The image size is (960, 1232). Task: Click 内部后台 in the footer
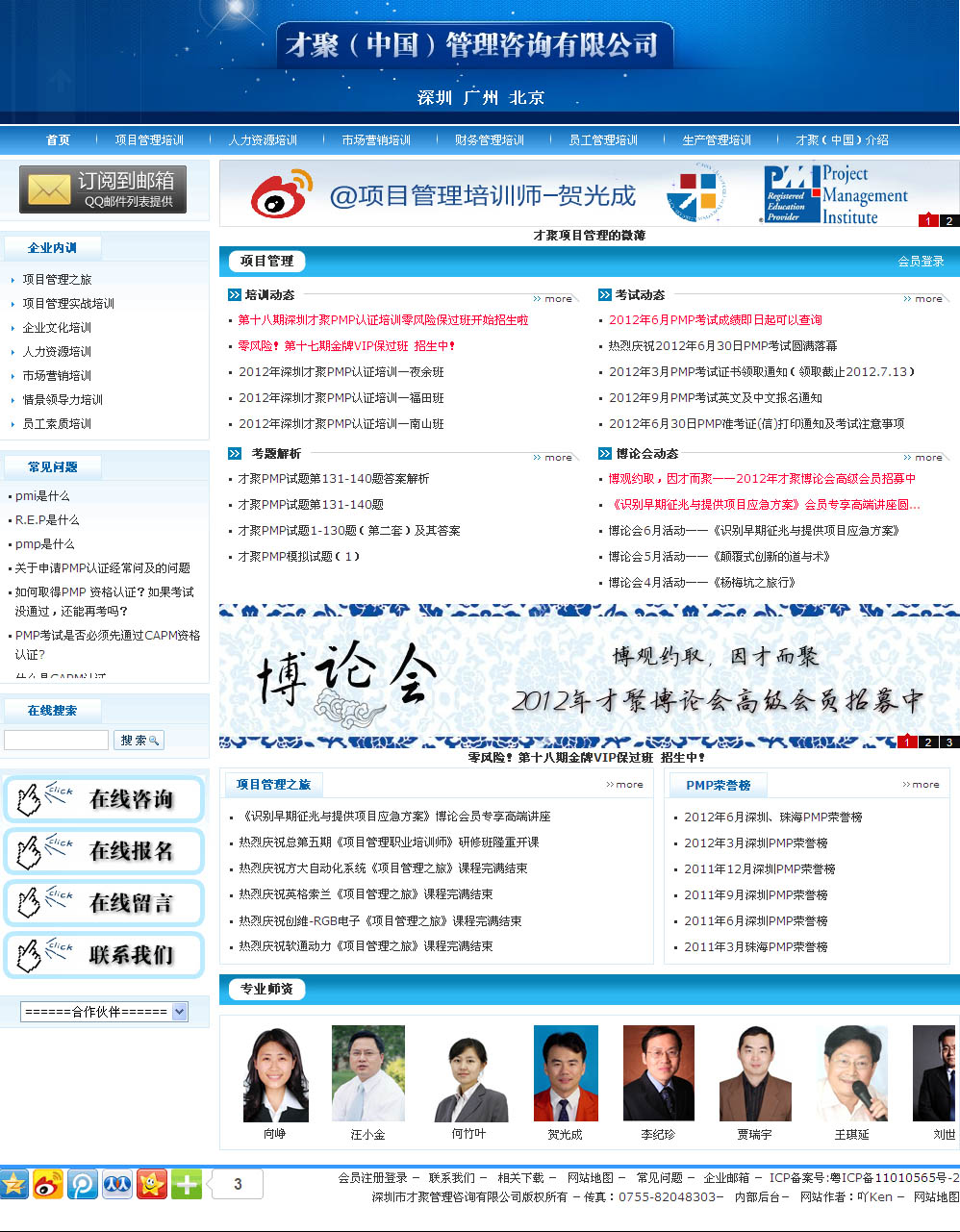click(x=758, y=1197)
